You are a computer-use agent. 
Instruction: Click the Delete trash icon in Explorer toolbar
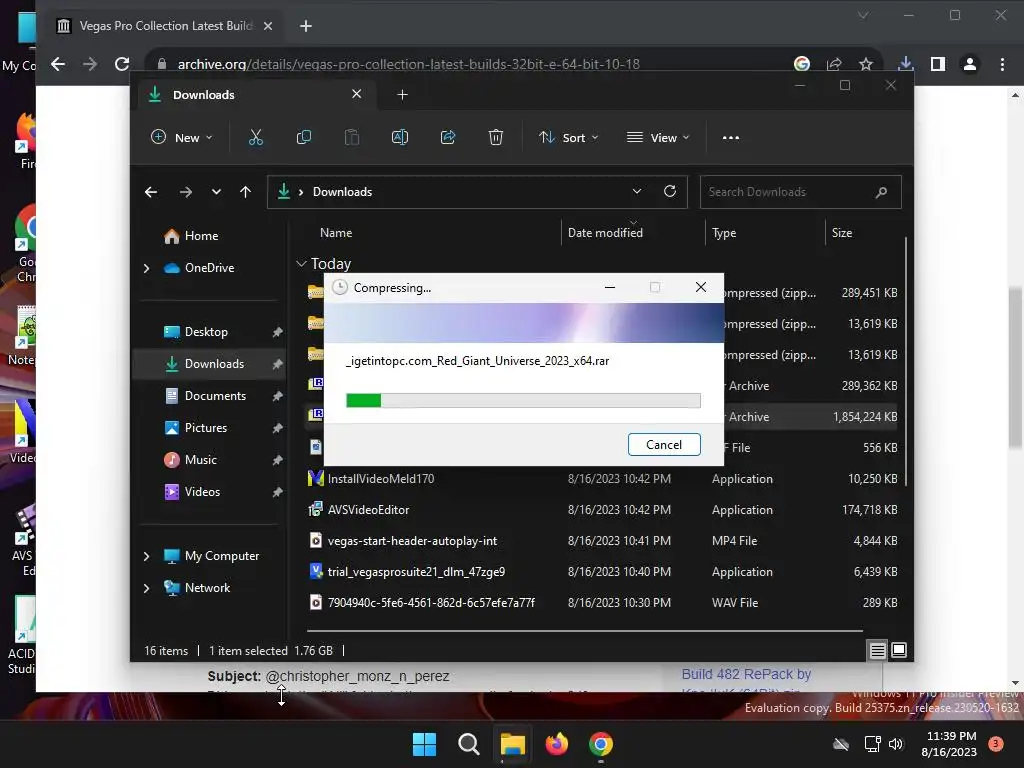496,138
